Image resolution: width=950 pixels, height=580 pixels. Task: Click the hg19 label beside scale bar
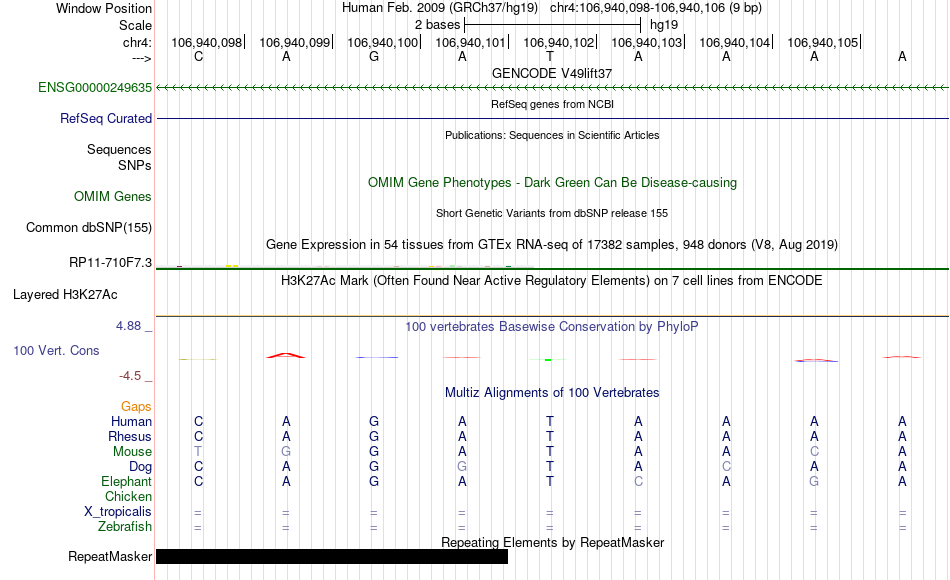point(664,25)
